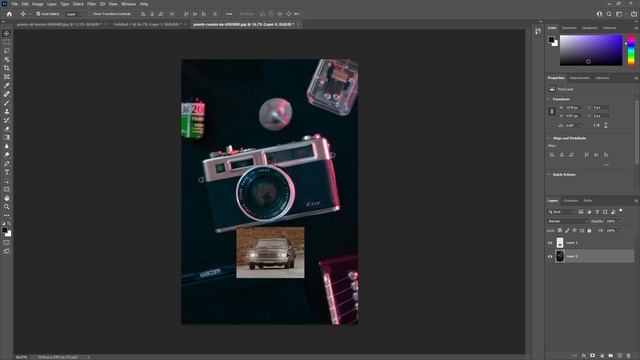Create a new group with folder icon
640x360 pixels.
click(611, 356)
